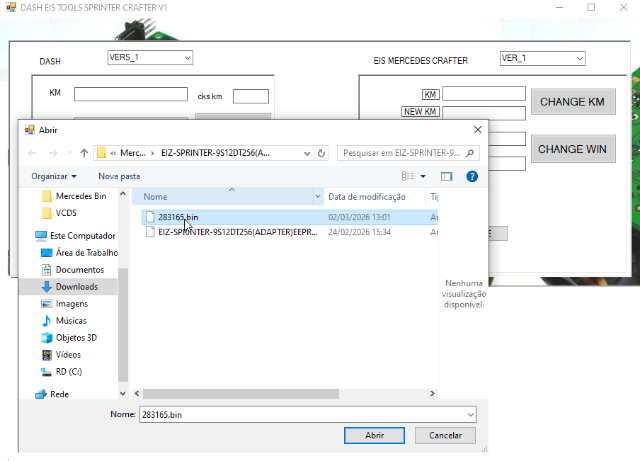Open the help question mark icon

click(472, 176)
